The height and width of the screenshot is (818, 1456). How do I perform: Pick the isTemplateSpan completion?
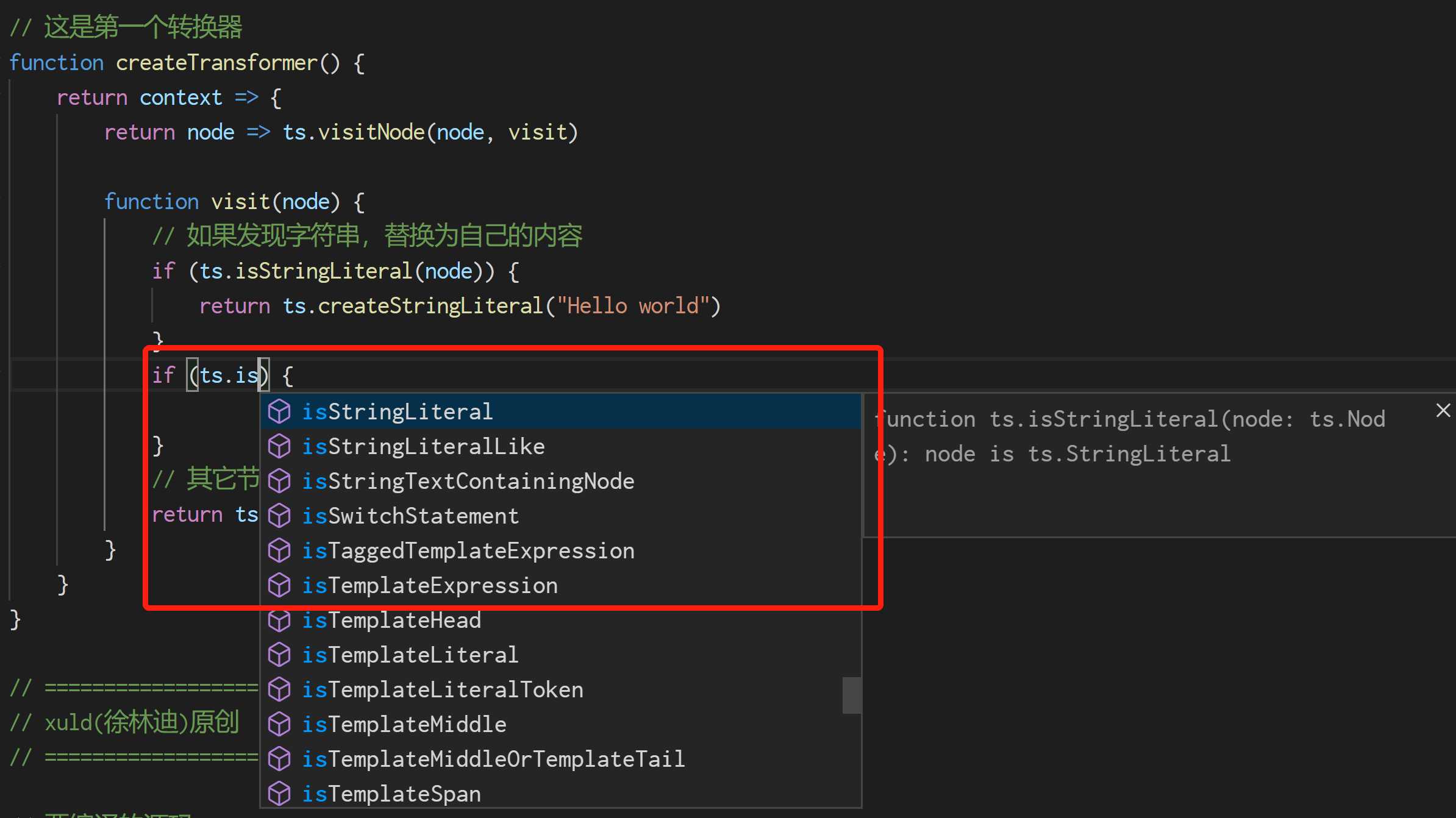(561, 794)
